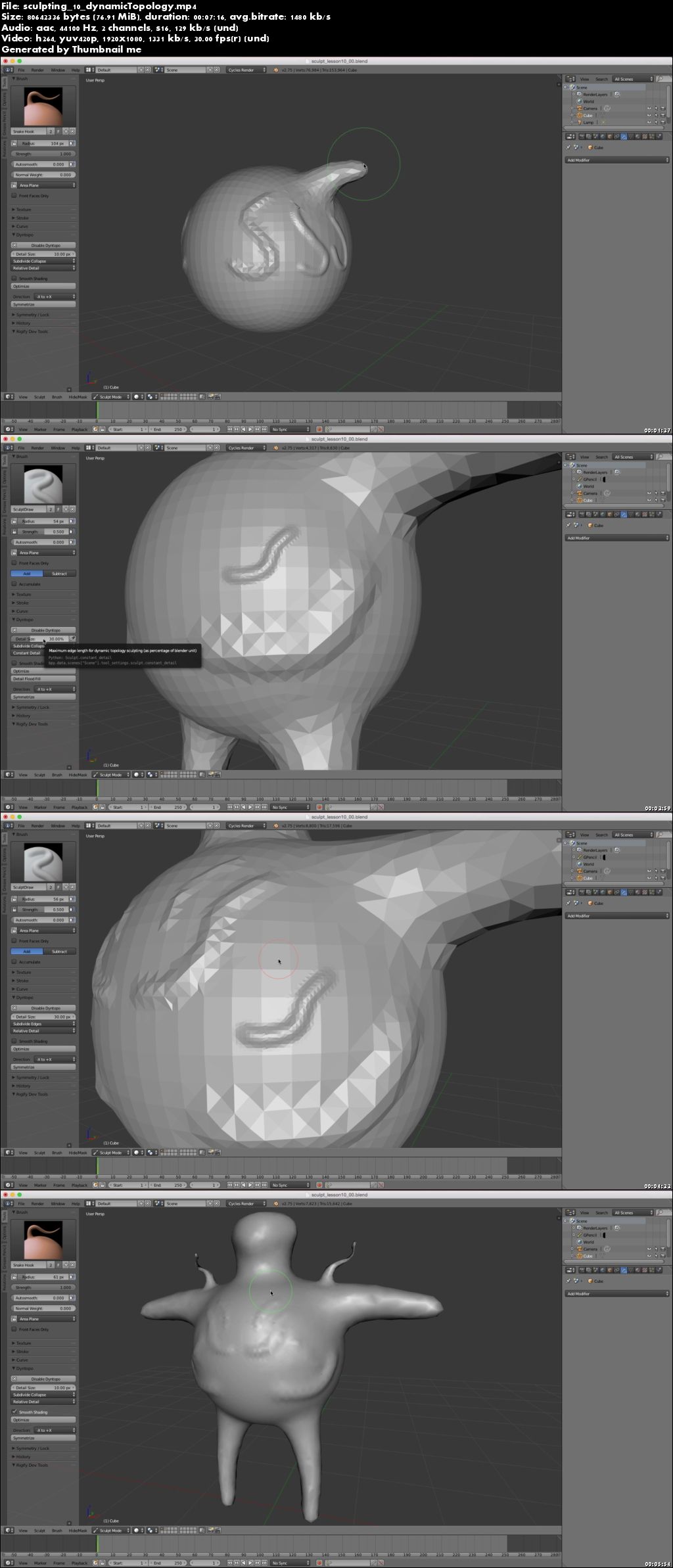Click the eyedropper icon beside Detail Size 30.00%
This screenshot has width=673, height=1568.
coord(73,639)
